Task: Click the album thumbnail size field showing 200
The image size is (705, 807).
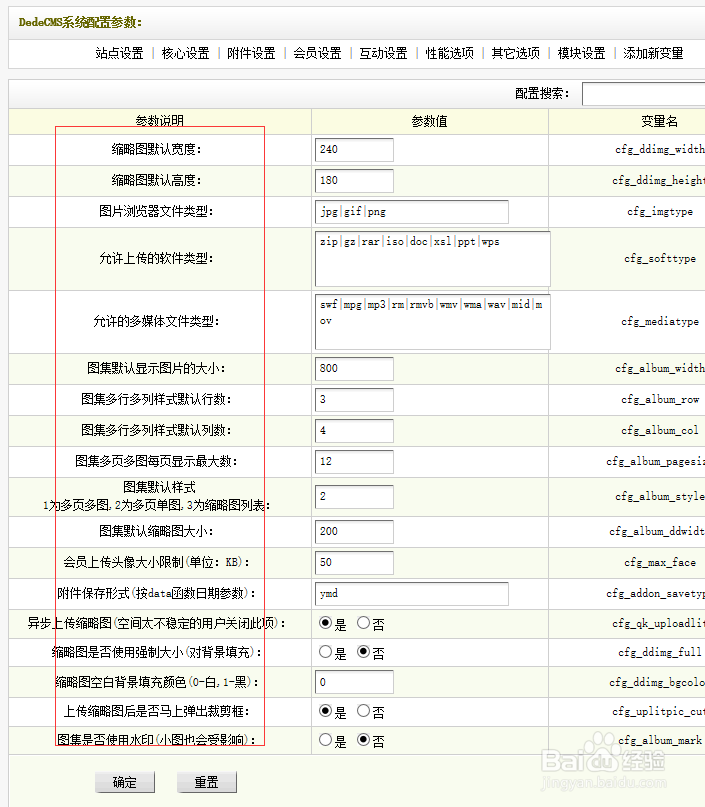Action: (354, 532)
